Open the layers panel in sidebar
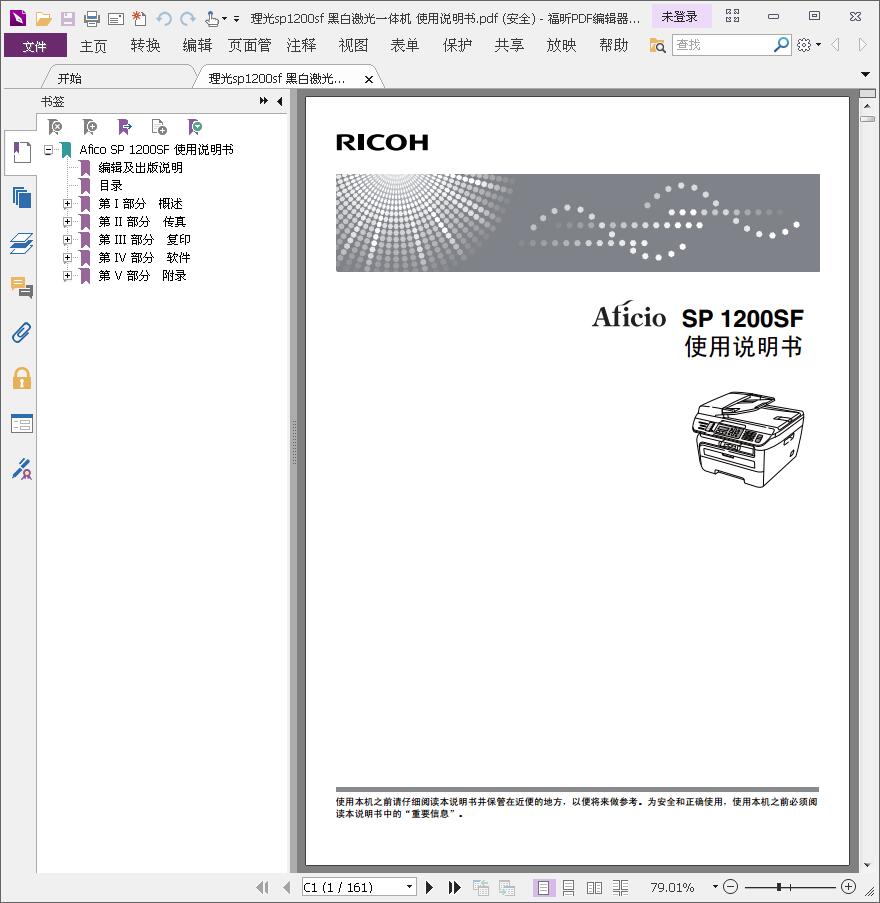880x903 pixels. click(22, 243)
